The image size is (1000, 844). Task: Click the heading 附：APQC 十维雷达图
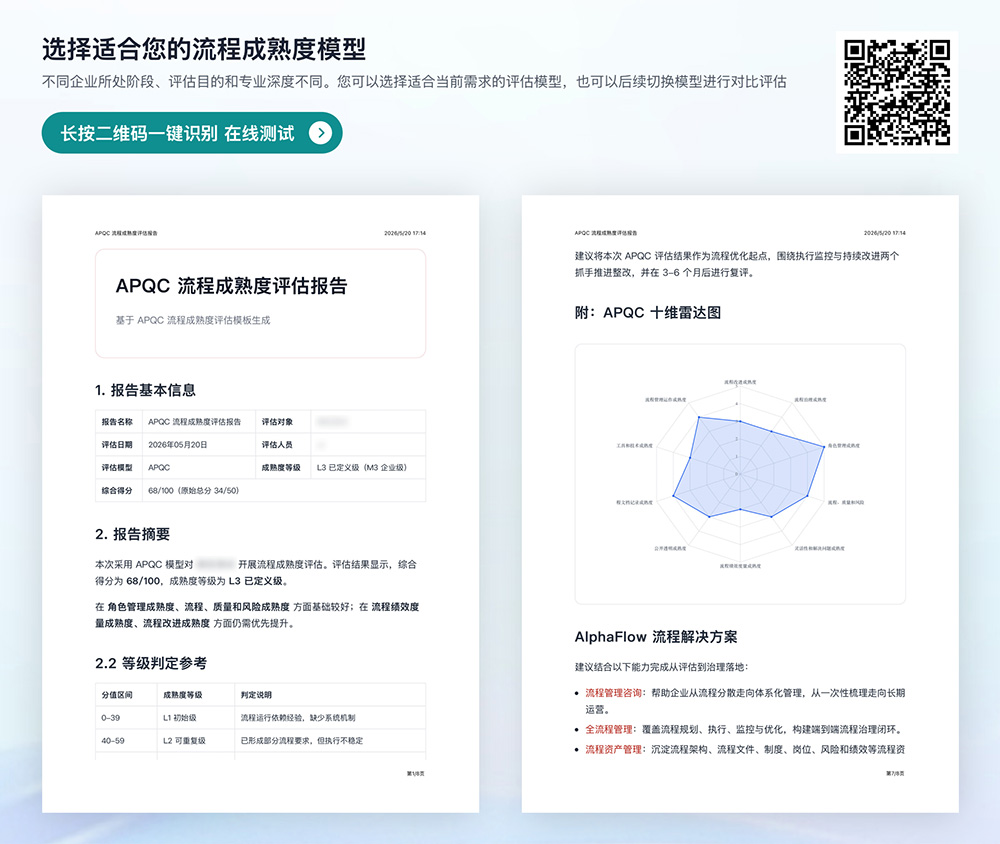click(x=648, y=313)
